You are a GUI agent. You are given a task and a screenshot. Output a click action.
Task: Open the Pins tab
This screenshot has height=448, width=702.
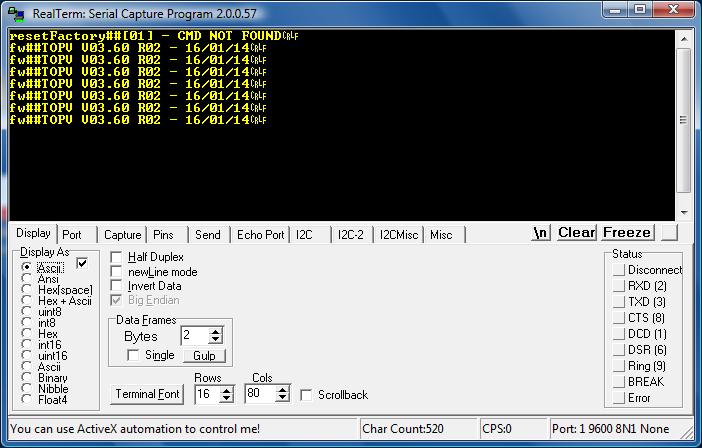click(163, 235)
